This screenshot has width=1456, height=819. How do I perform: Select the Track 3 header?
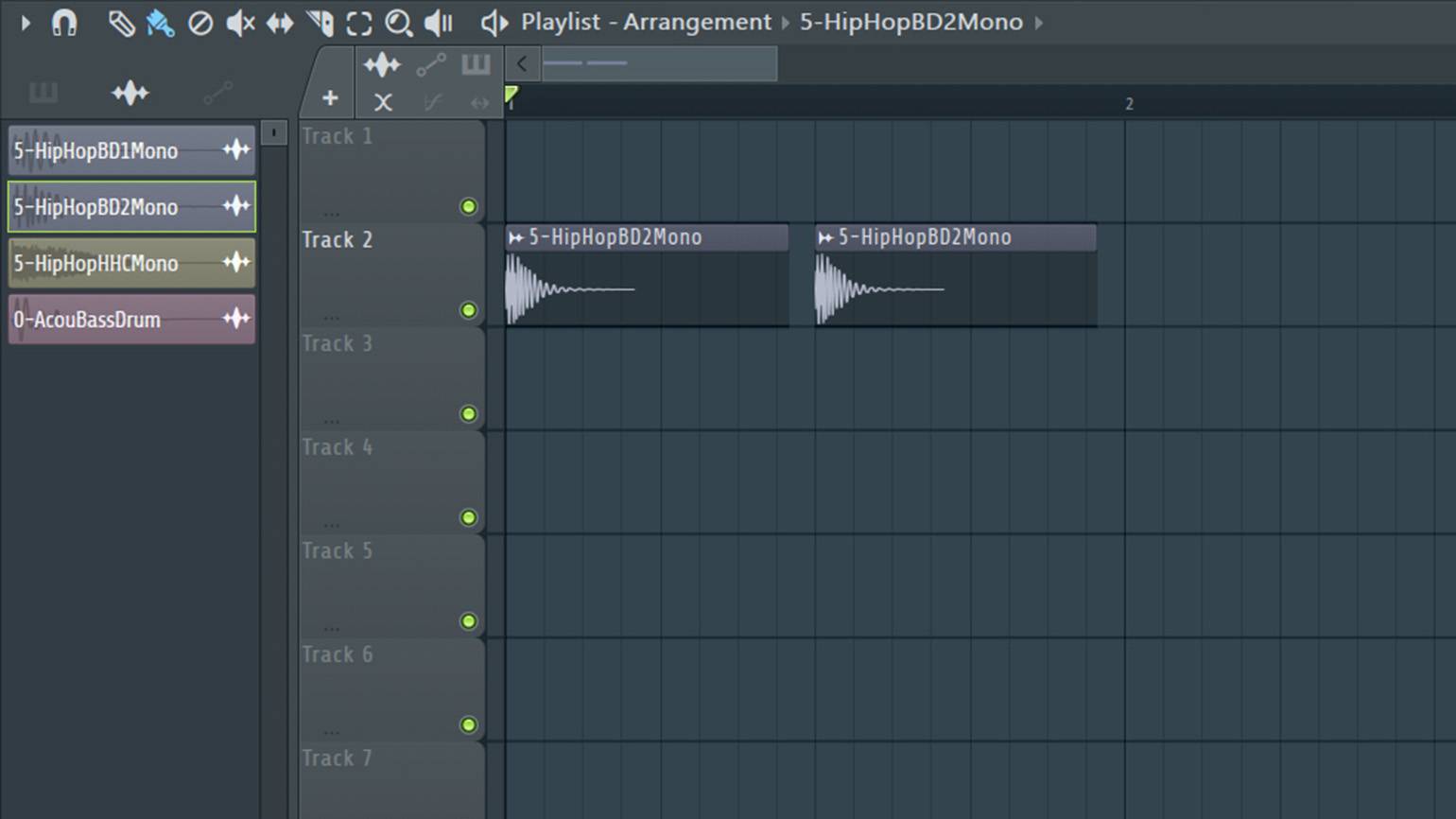point(392,378)
